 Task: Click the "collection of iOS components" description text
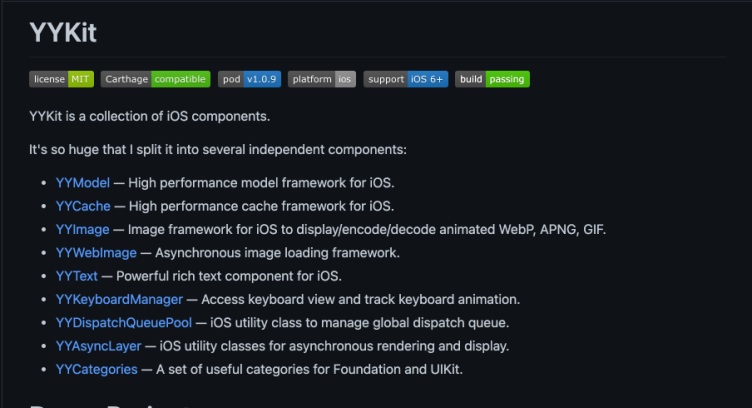150,116
